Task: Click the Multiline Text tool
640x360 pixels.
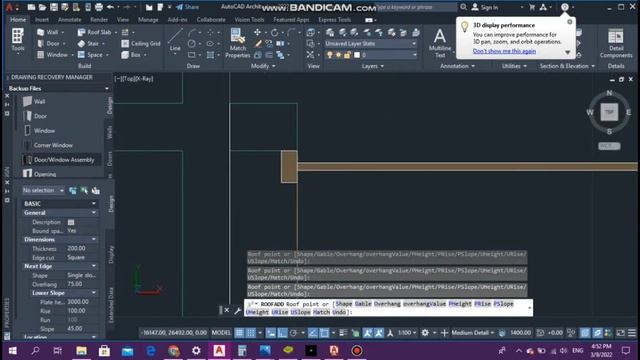Action: click(x=440, y=43)
